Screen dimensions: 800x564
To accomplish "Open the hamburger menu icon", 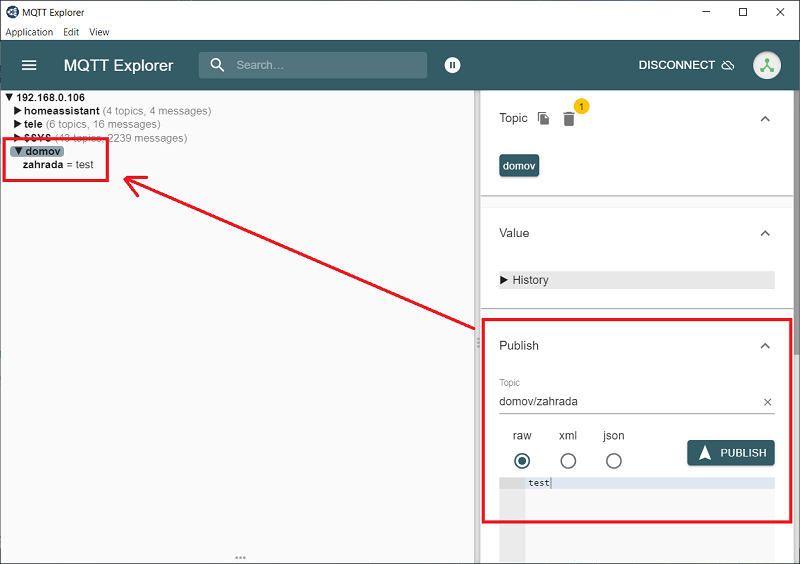I will 29,65.
